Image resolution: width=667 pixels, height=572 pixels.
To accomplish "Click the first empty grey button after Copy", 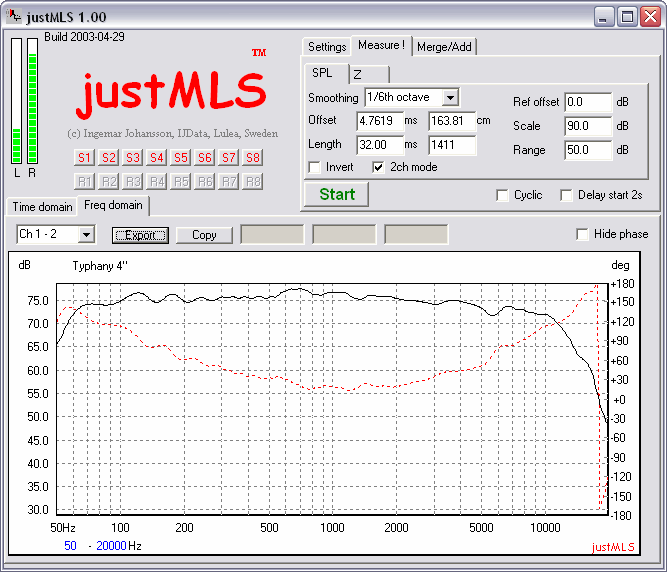I will pos(272,235).
